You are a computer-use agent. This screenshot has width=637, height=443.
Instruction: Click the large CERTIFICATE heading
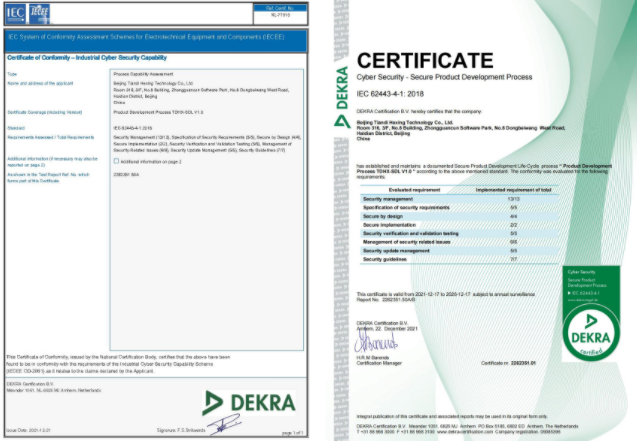point(425,61)
